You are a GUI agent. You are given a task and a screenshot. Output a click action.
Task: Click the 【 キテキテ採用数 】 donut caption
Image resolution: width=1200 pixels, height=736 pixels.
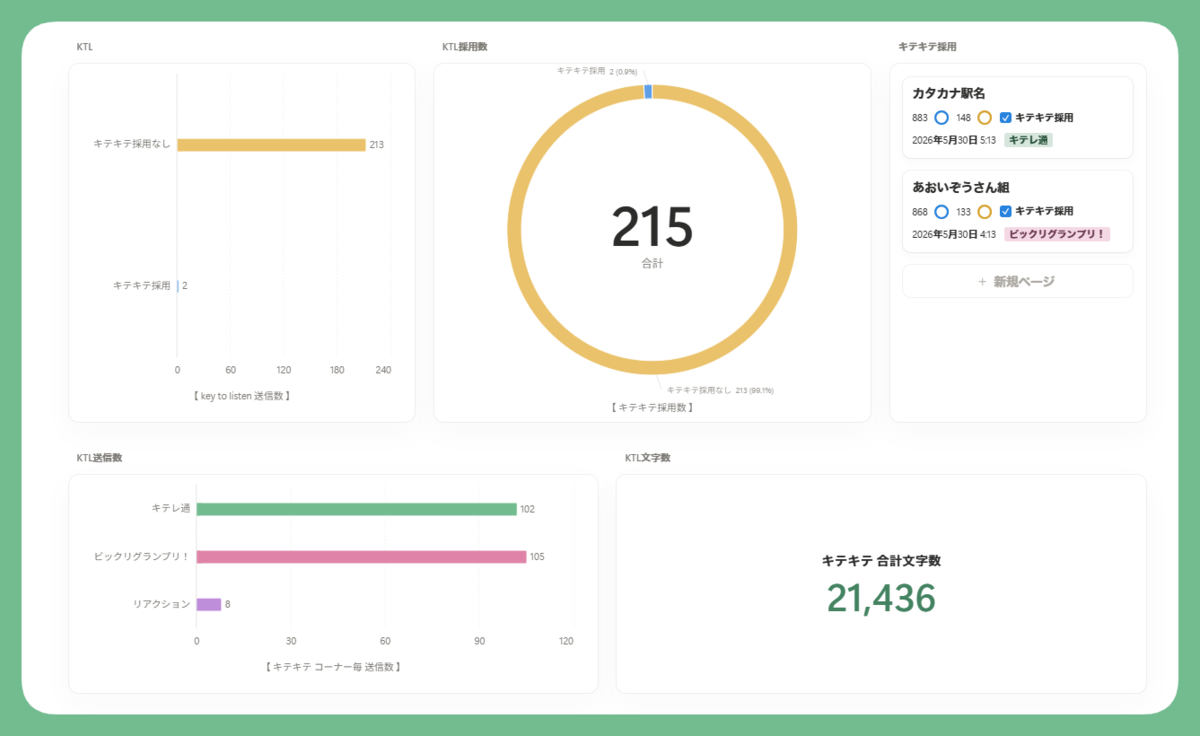coord(652,408)
